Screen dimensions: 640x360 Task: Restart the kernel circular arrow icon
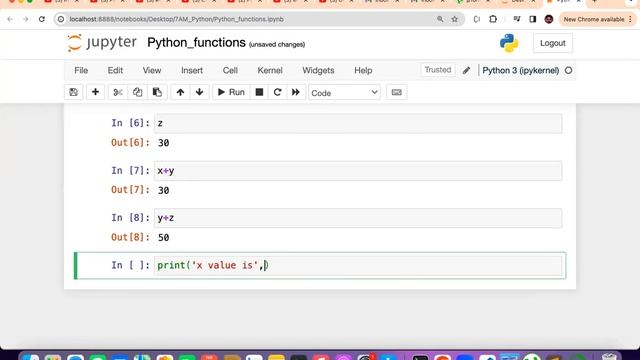278,92
